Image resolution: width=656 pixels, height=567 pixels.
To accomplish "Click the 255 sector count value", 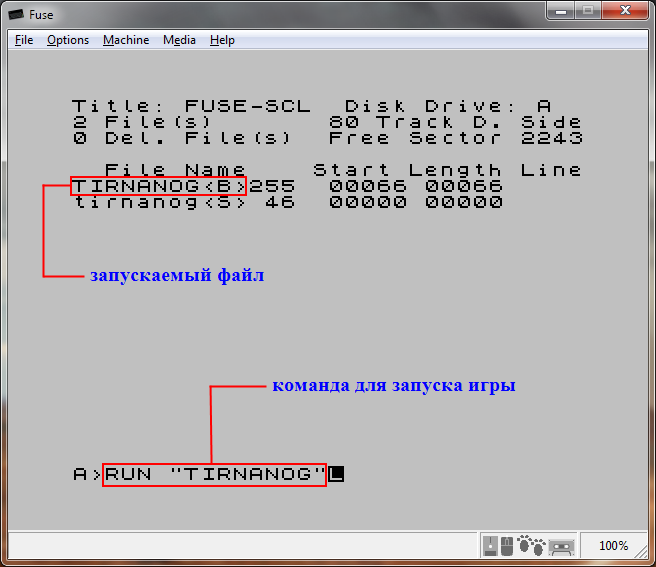I will pyautogui.click(x=272, y=186).
